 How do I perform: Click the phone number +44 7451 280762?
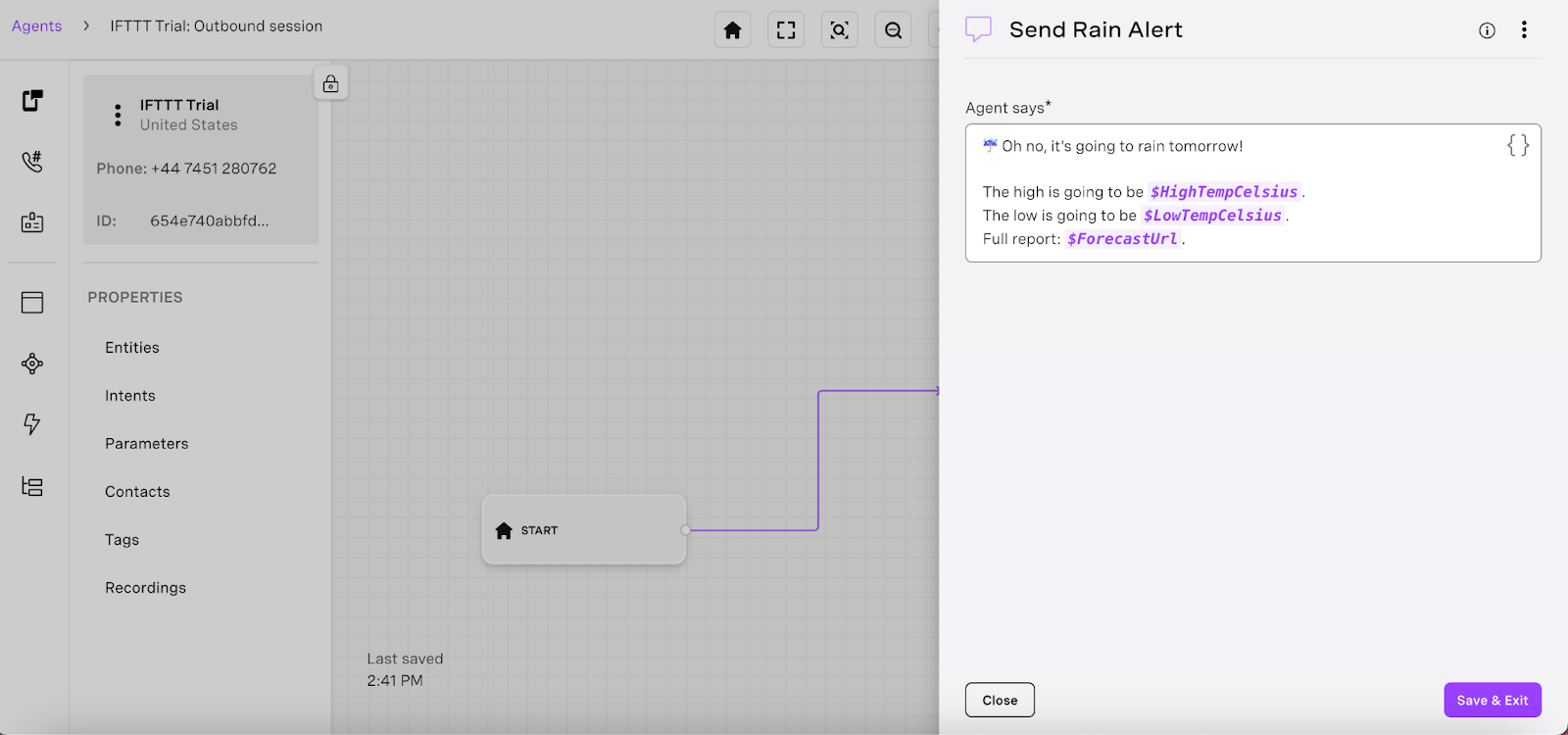(214, 169)
